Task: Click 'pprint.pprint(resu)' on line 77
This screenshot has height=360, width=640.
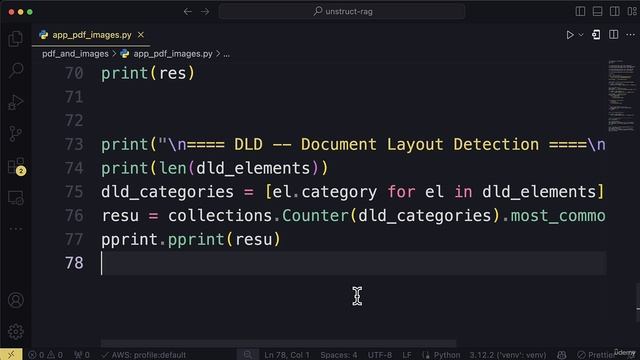Action: point(191,239)
